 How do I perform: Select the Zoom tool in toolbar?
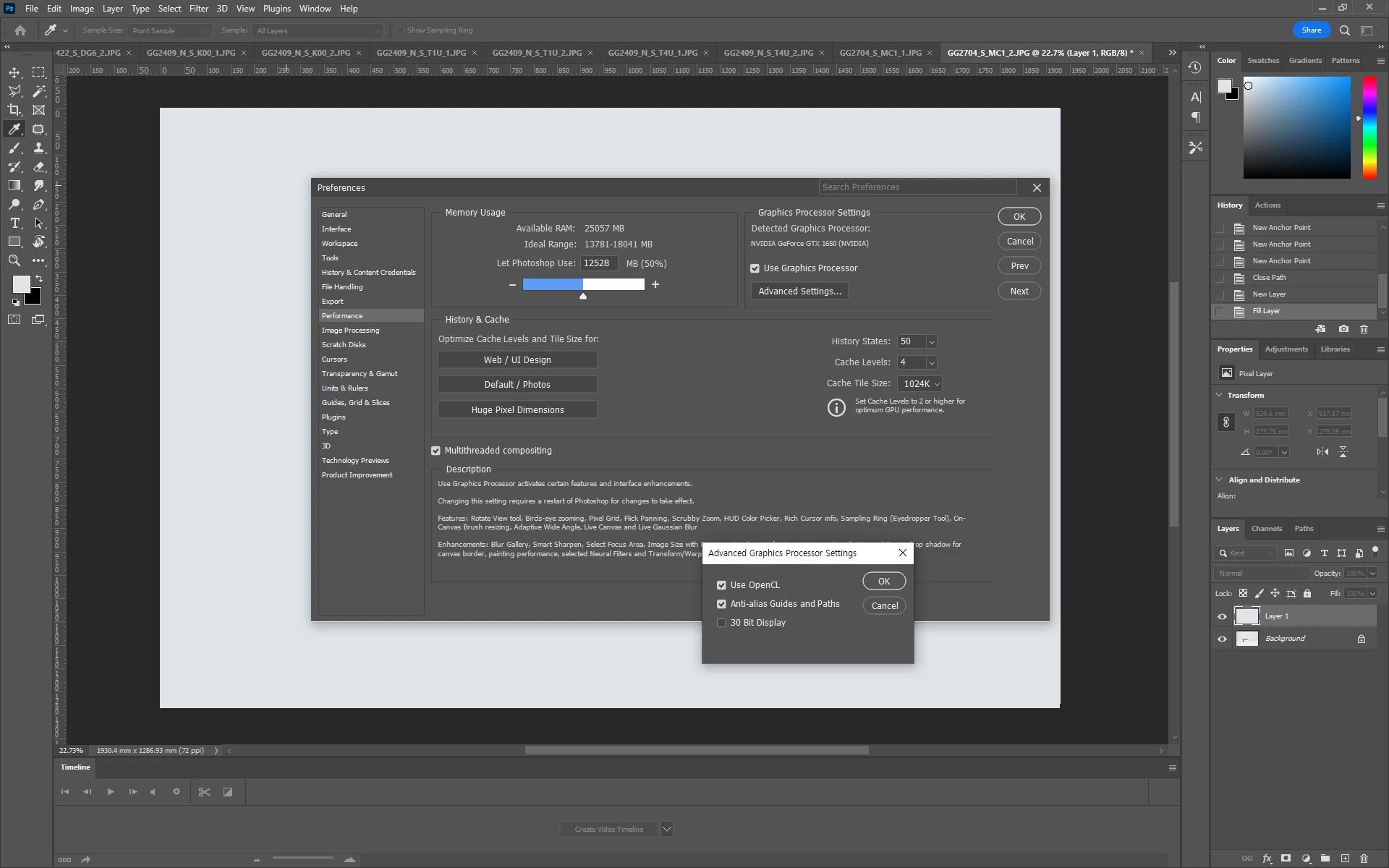[x=14, y=260]
